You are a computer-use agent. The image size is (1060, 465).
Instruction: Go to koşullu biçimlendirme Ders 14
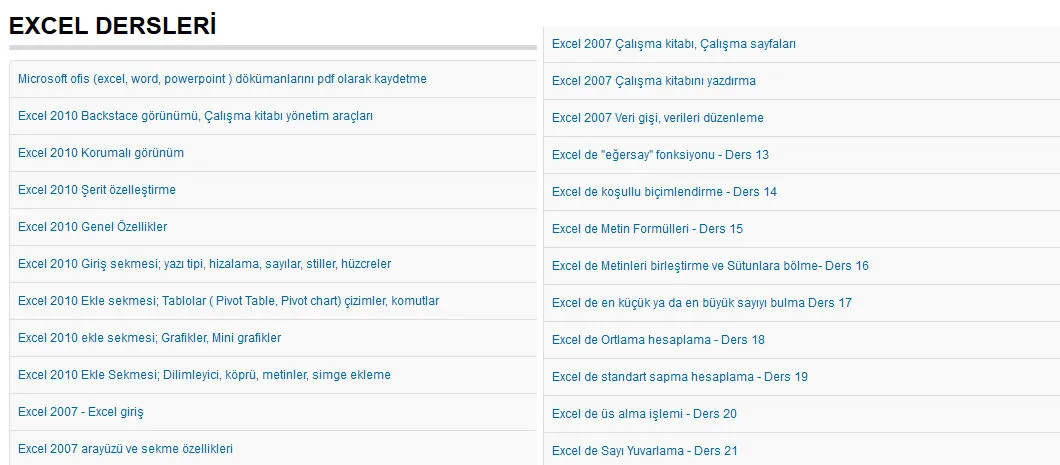click(664, 192)
